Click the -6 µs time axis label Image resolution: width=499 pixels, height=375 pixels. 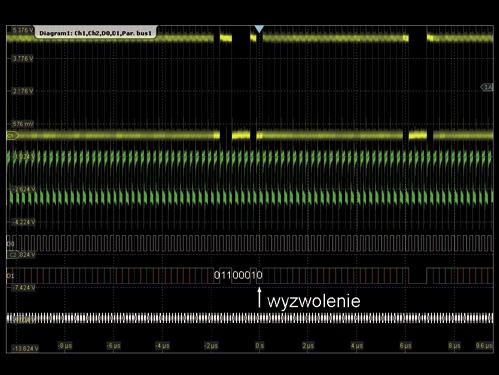114,346
